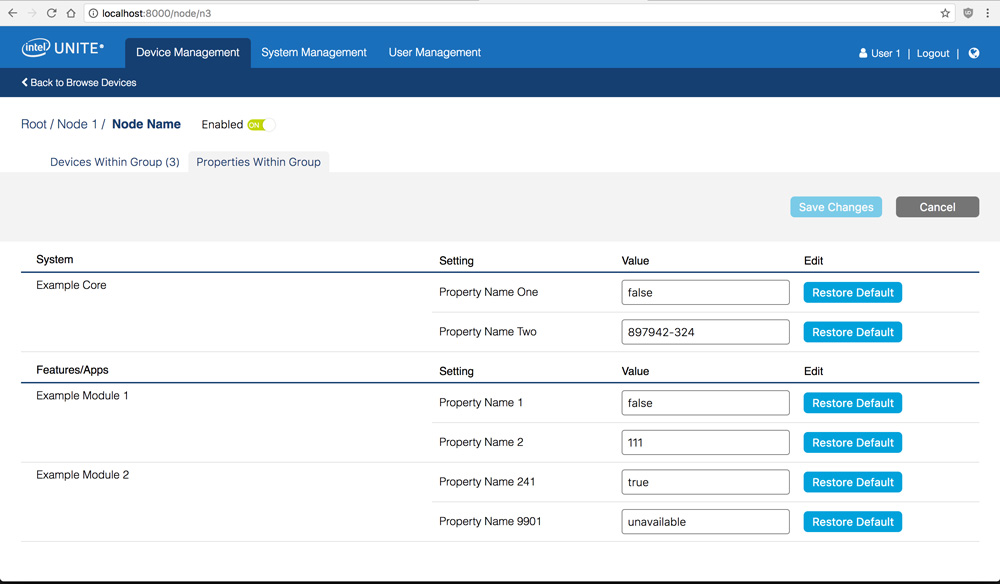This screenshot has height=584, width=1000.
Task: Click the value field containing 111
Action: 705,442
